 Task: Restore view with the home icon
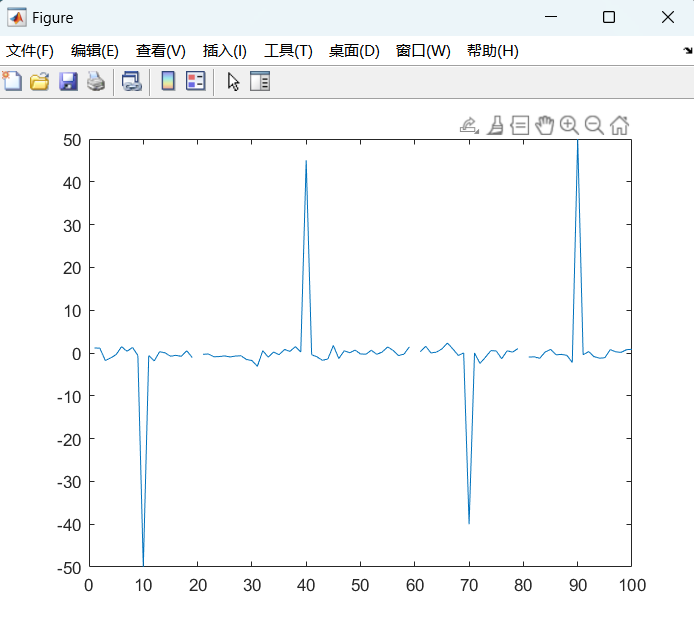click(x=619, y=125)
